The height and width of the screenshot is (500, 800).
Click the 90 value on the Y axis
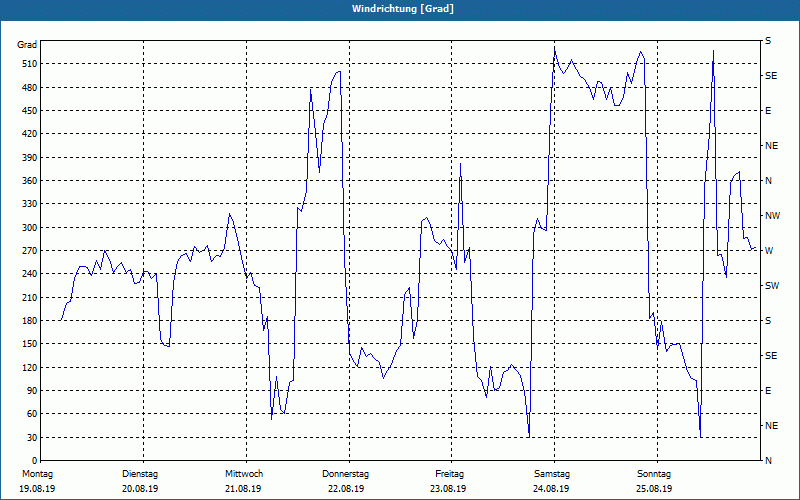pos(32,391)
